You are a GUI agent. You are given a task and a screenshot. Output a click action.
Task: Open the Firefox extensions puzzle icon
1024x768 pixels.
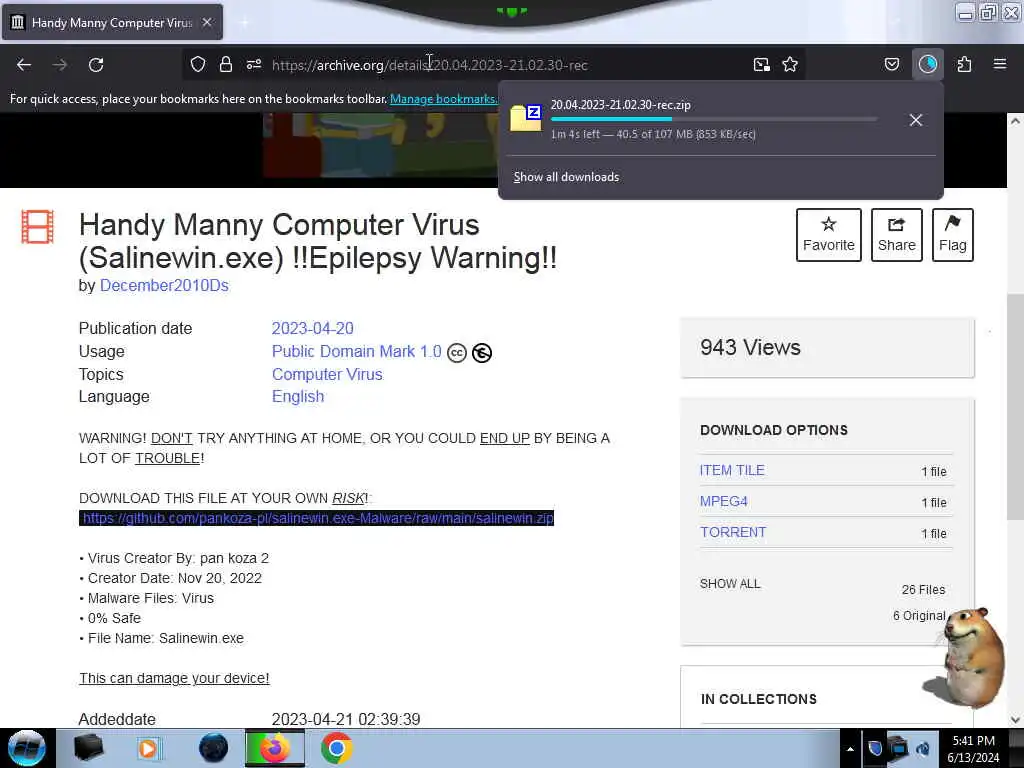[x=965, y=65]
